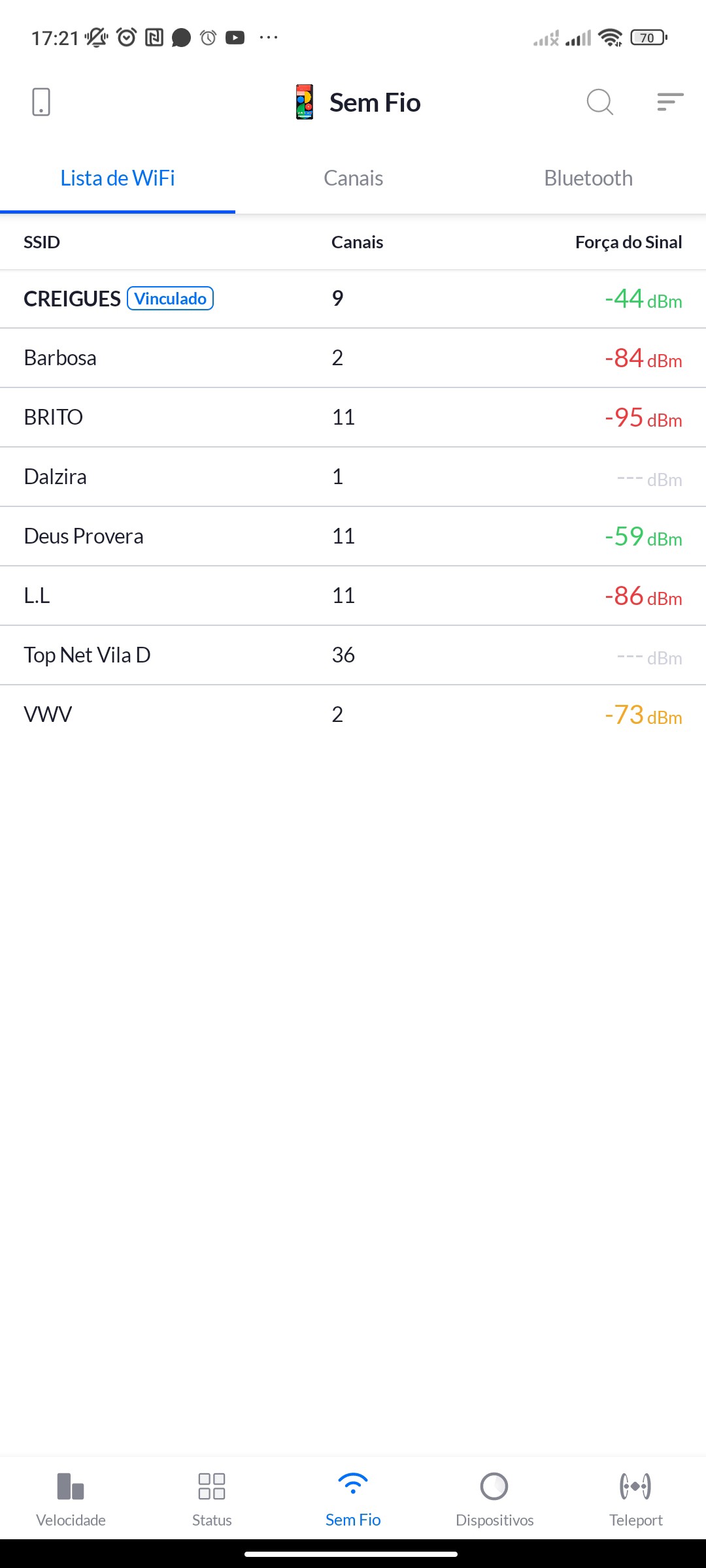706x1568 pixels.
Task: Switch to the Canais tab
Action: [353, 178]
